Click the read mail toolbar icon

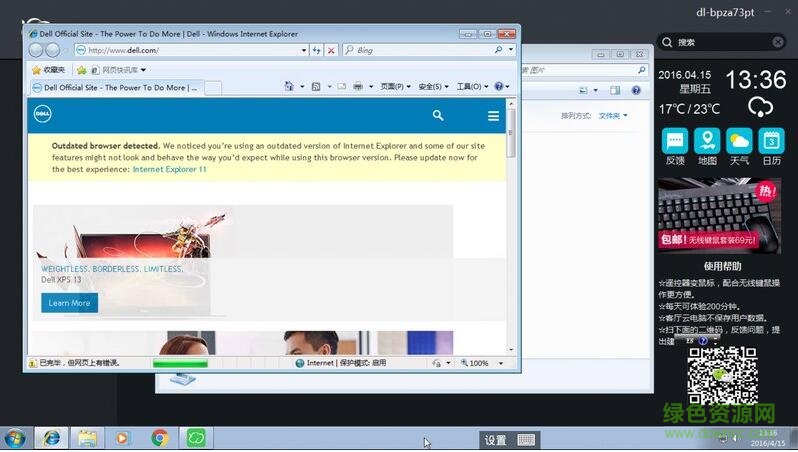(341, 87)
